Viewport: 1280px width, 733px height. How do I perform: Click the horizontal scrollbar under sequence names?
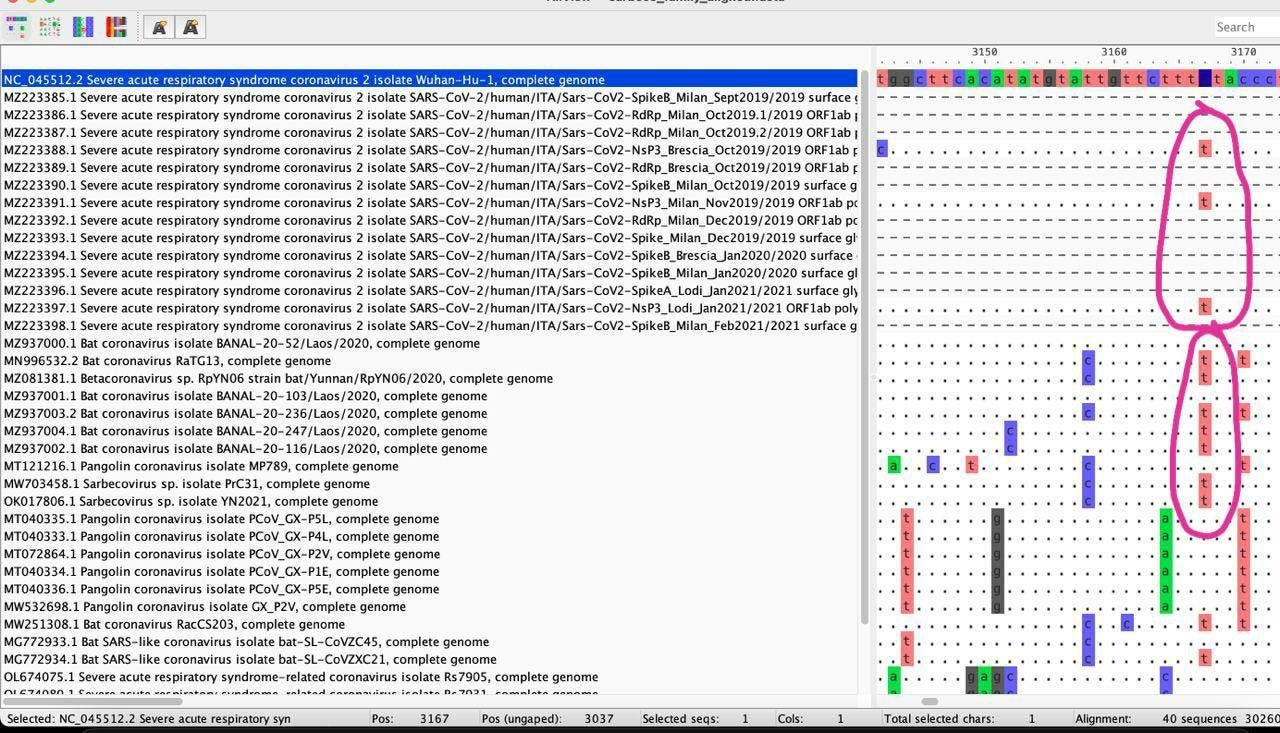[92, 701]
